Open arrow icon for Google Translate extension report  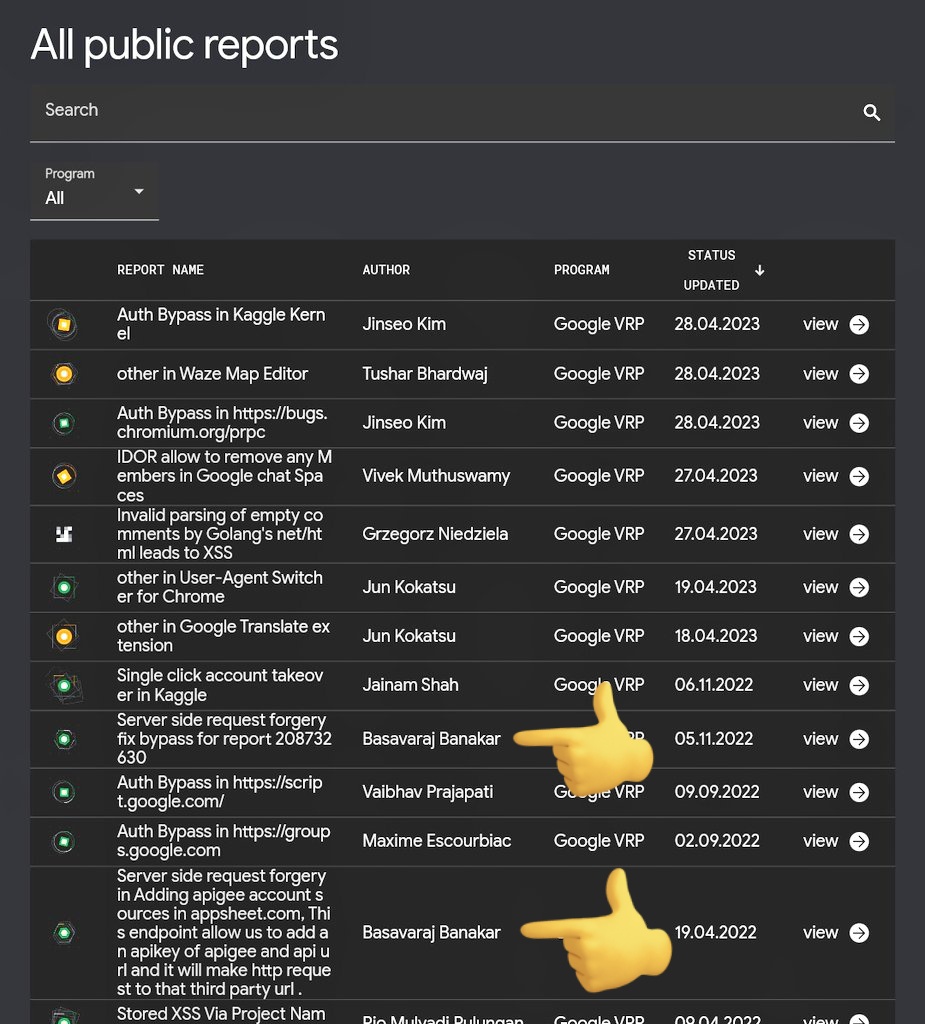(x=859, y=636)
